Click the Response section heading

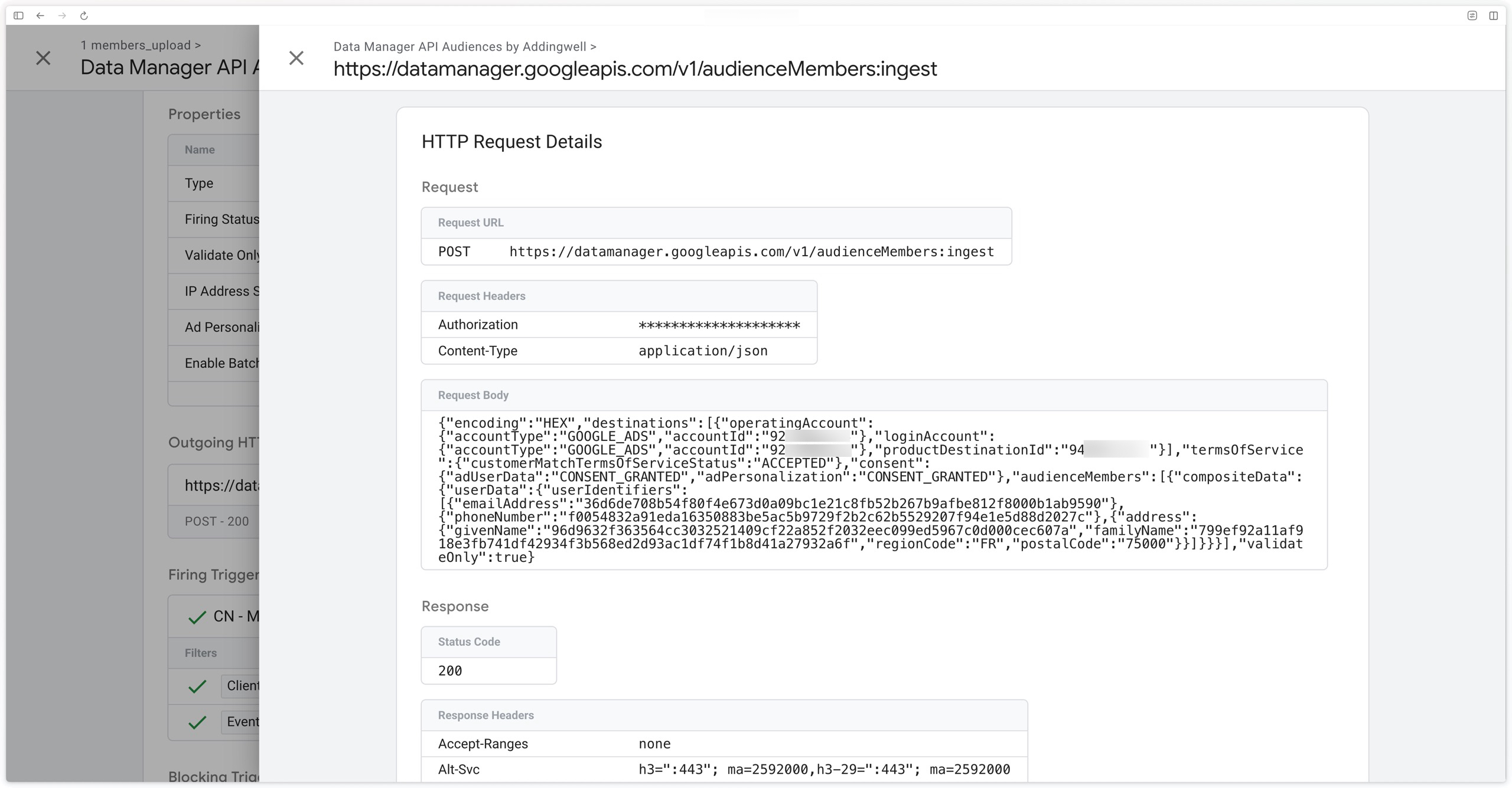coord(455,606)
